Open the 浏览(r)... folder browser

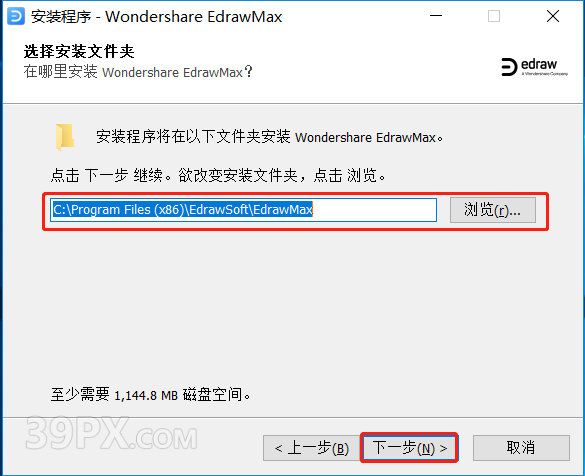493,210
